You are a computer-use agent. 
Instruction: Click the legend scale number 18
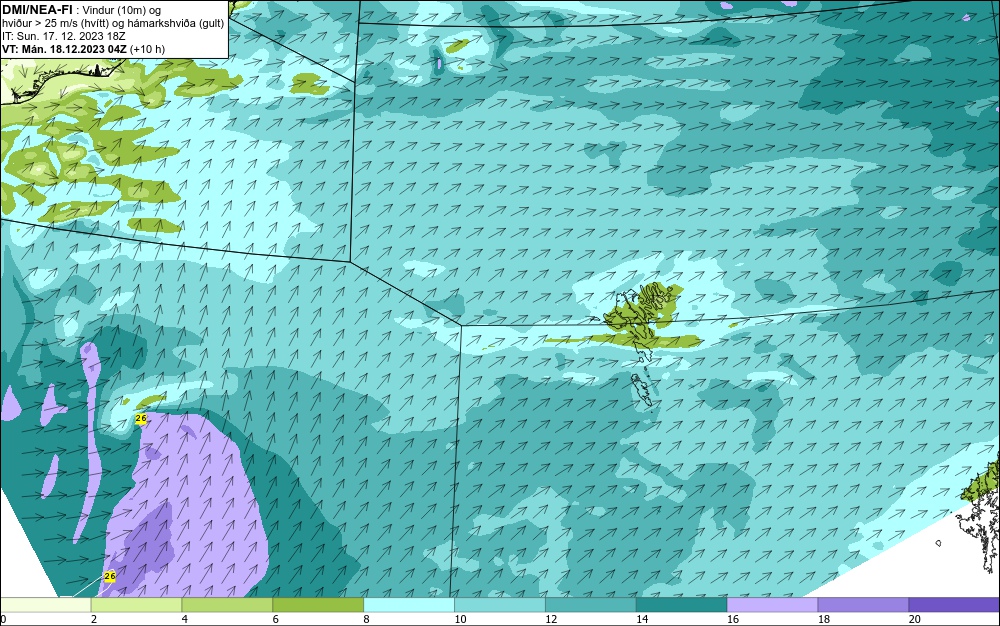pyautogui.click(x=824, y=619)
